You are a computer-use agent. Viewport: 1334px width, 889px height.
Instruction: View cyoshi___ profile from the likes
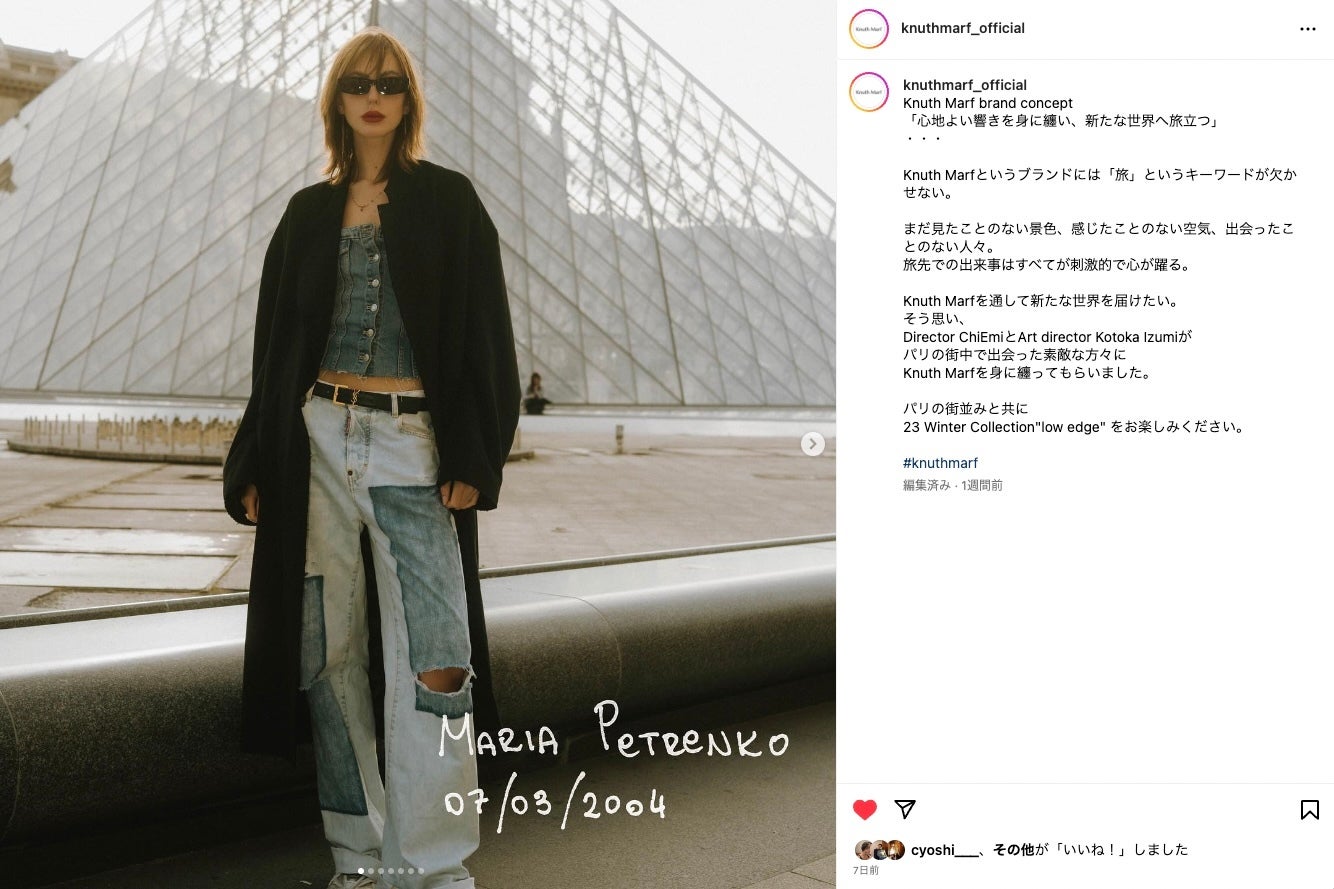tap(945, 849)
